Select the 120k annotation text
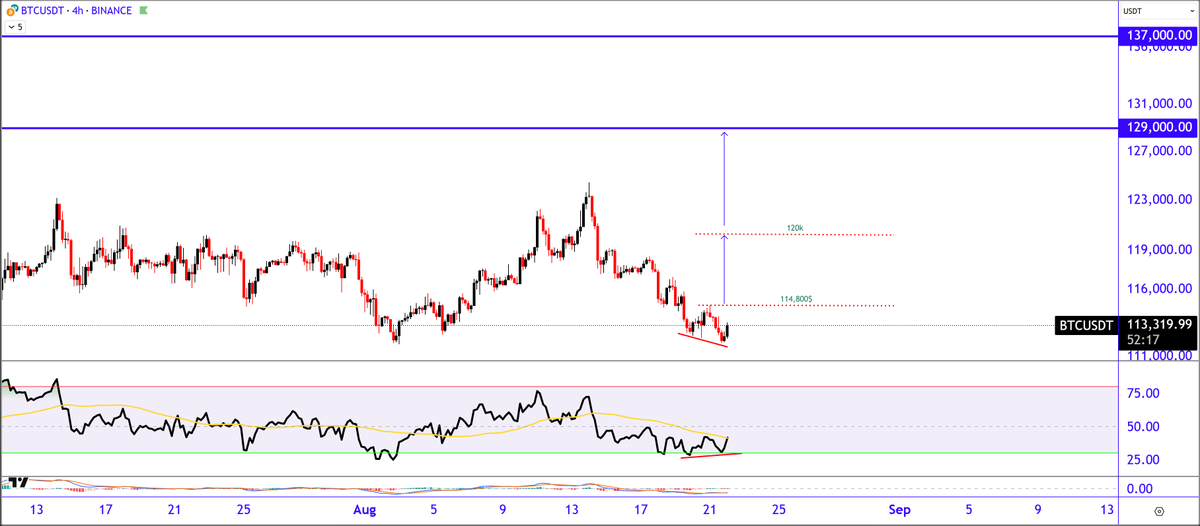Screen dimensions: 1200x526 (x=795, y=228)
